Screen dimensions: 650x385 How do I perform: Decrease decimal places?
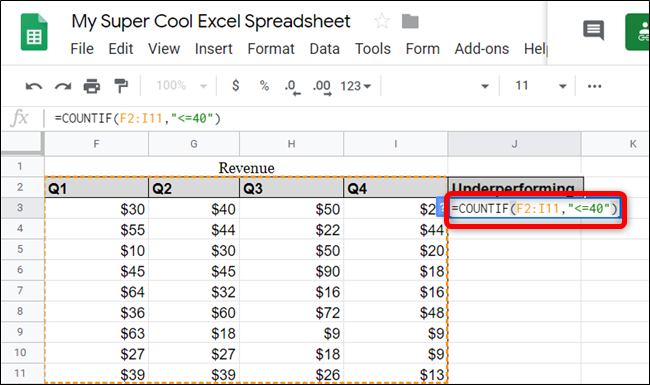[292, 87]
